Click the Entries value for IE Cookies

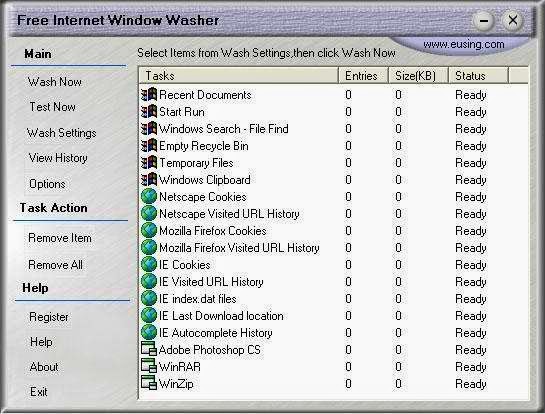348,265
